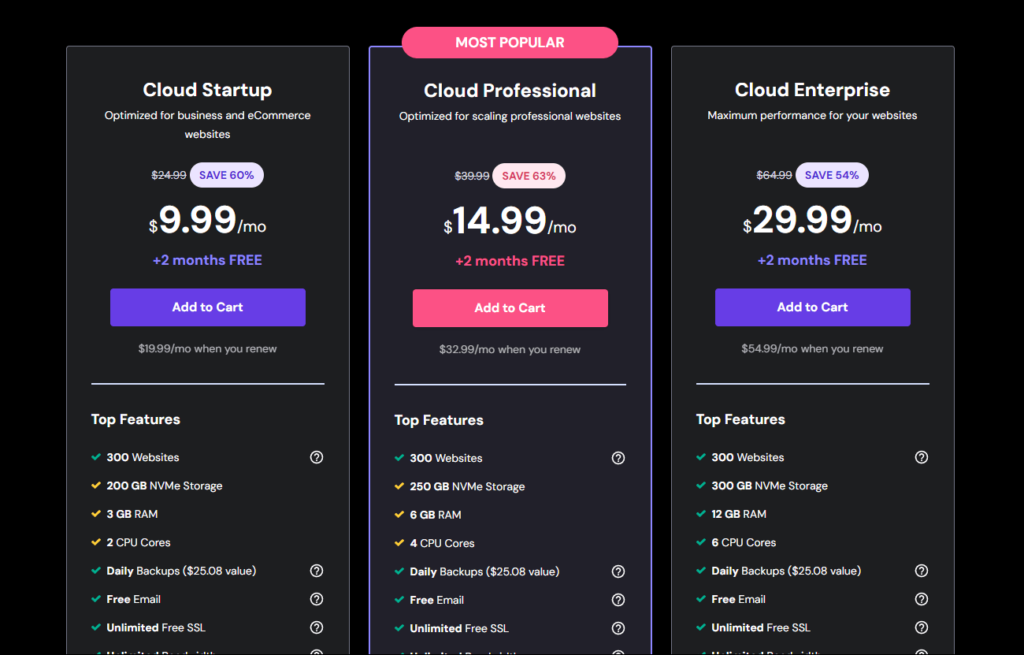Image resolution: width=1024 pixels, height=655 pixels.
Task: Click Top Features heading in Cloud Enterprise
Action: 741,419
